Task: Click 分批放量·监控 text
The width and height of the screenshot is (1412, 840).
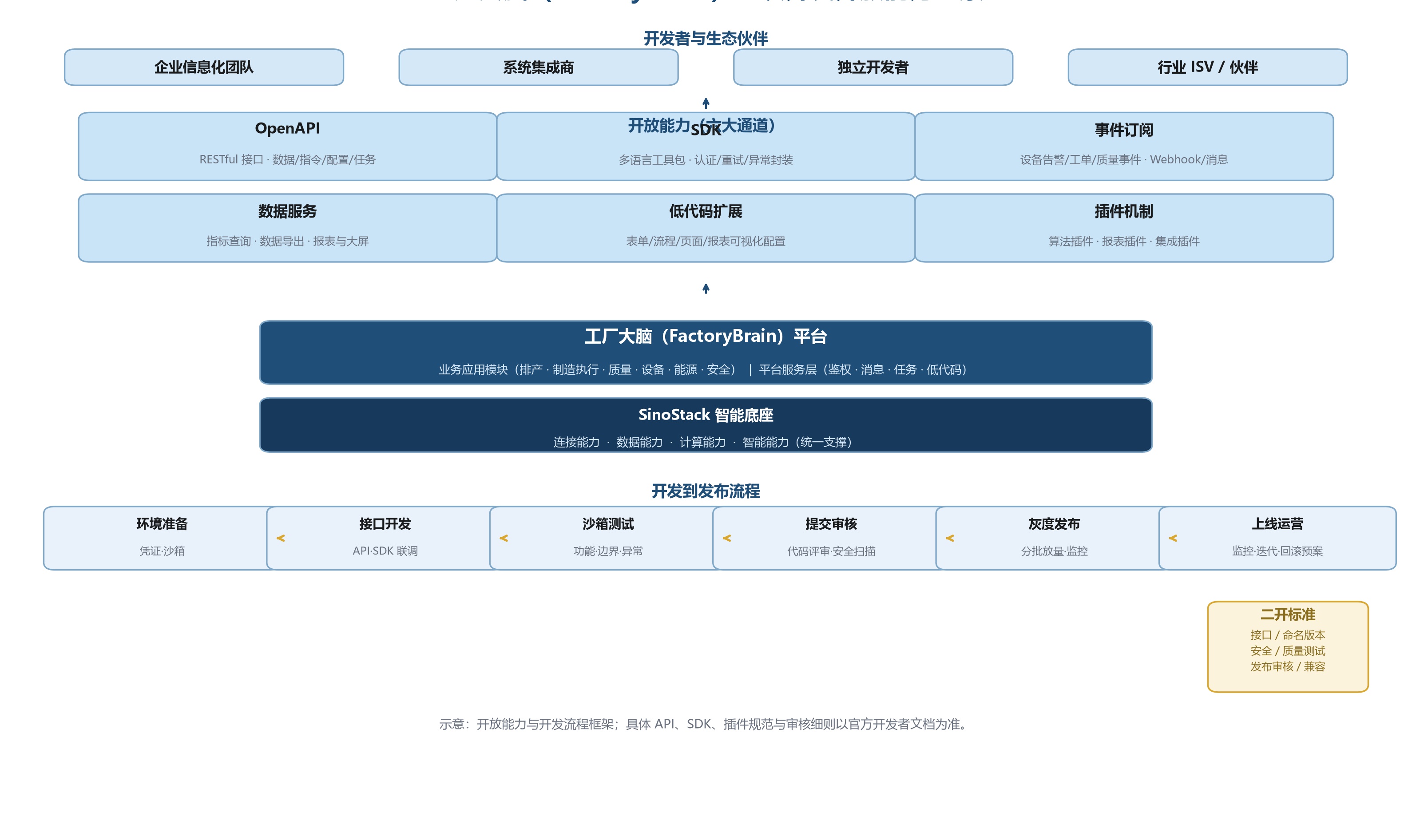Action: [x=1054, y=551]
